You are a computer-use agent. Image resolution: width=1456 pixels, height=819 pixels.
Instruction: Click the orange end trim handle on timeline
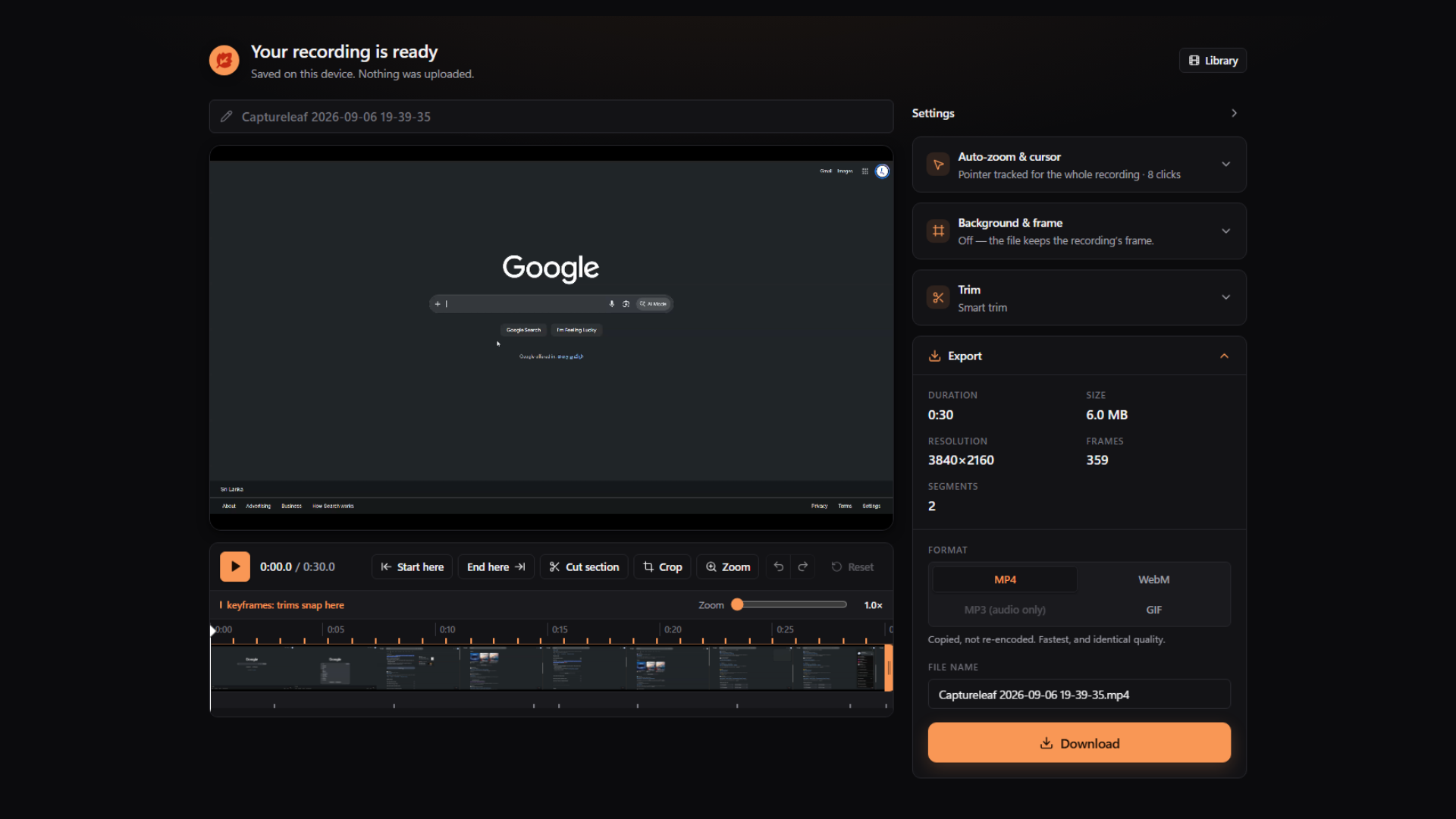888,667
